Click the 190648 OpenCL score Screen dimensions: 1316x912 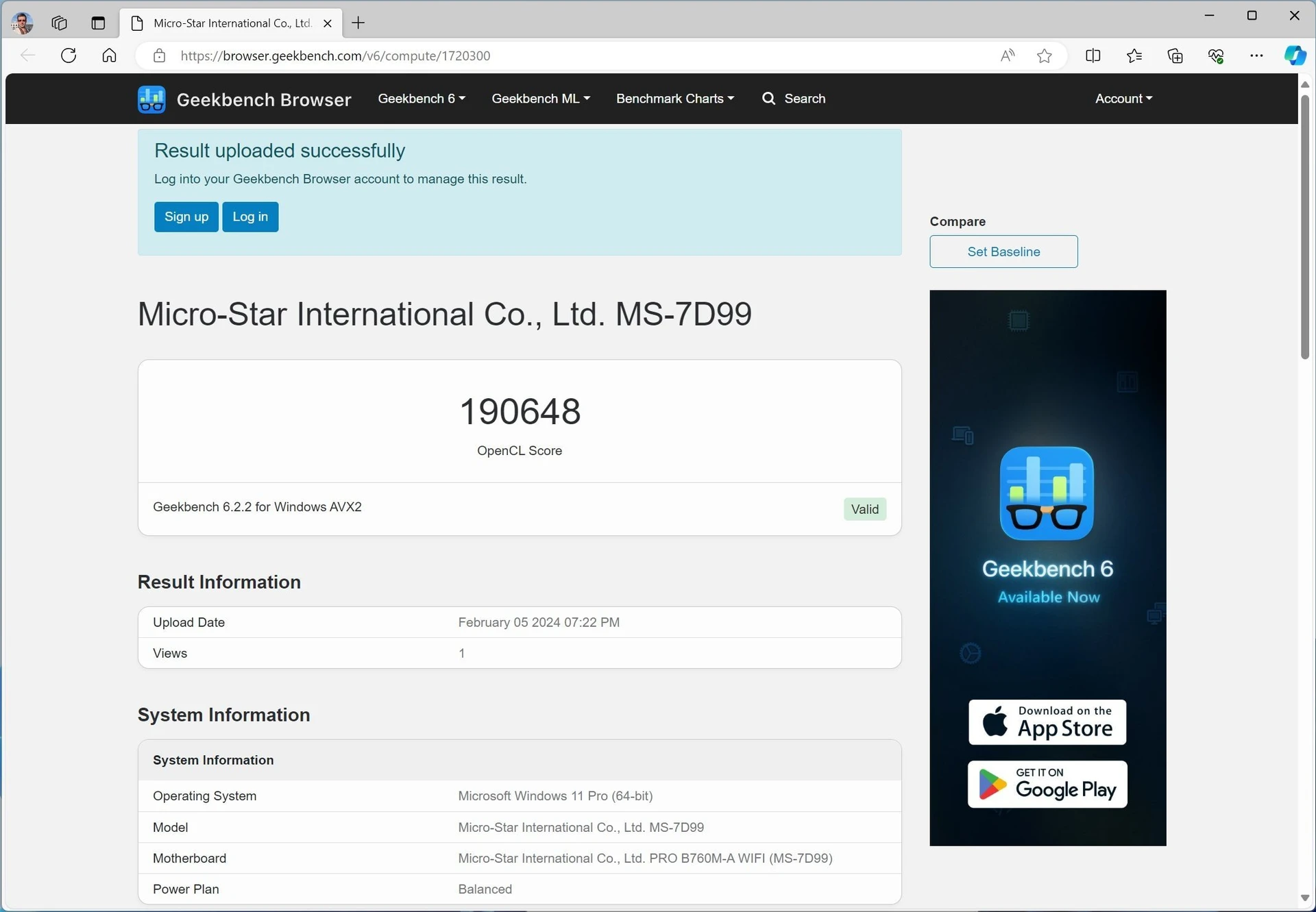[520, 412]
